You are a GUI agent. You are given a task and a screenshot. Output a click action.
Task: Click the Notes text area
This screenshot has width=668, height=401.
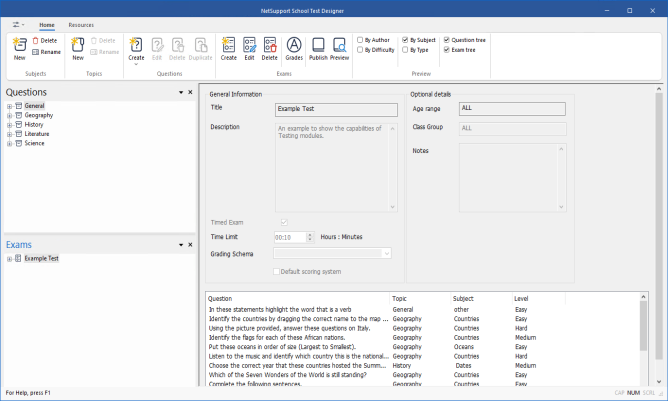[x=513, y=178]
